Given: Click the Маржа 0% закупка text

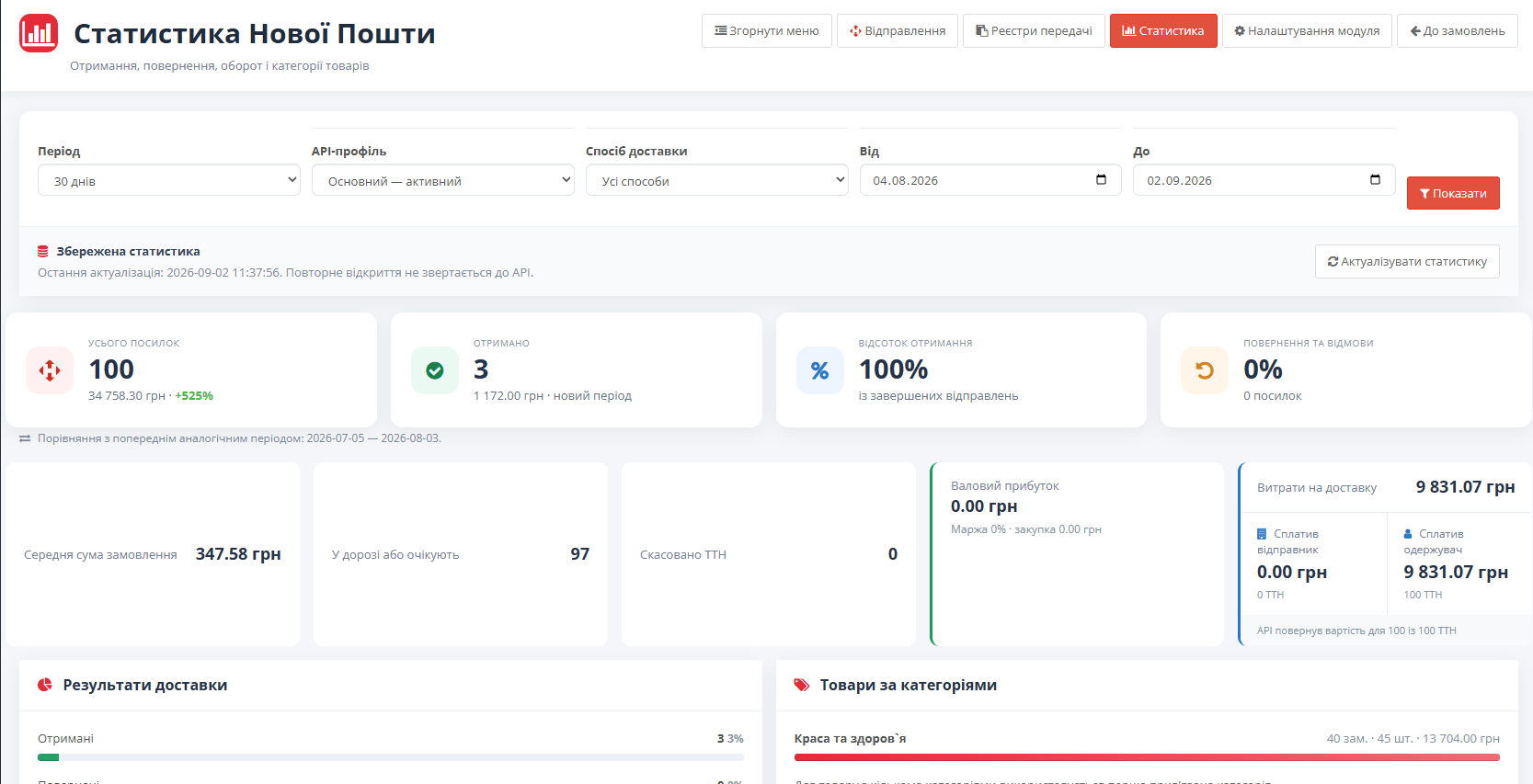Looking at the screenshot, I should coord(1026,529).
